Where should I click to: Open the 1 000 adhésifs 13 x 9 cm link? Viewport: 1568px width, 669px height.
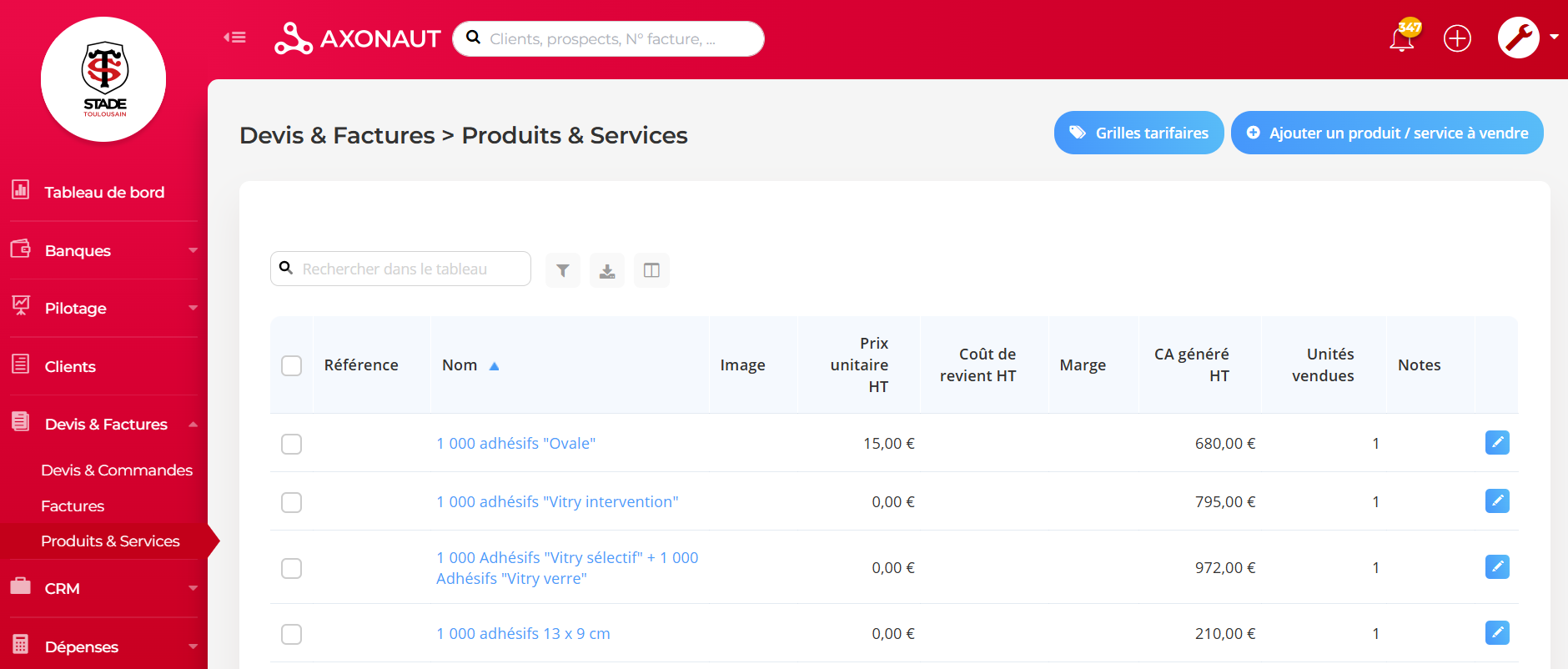click(523, 634)
